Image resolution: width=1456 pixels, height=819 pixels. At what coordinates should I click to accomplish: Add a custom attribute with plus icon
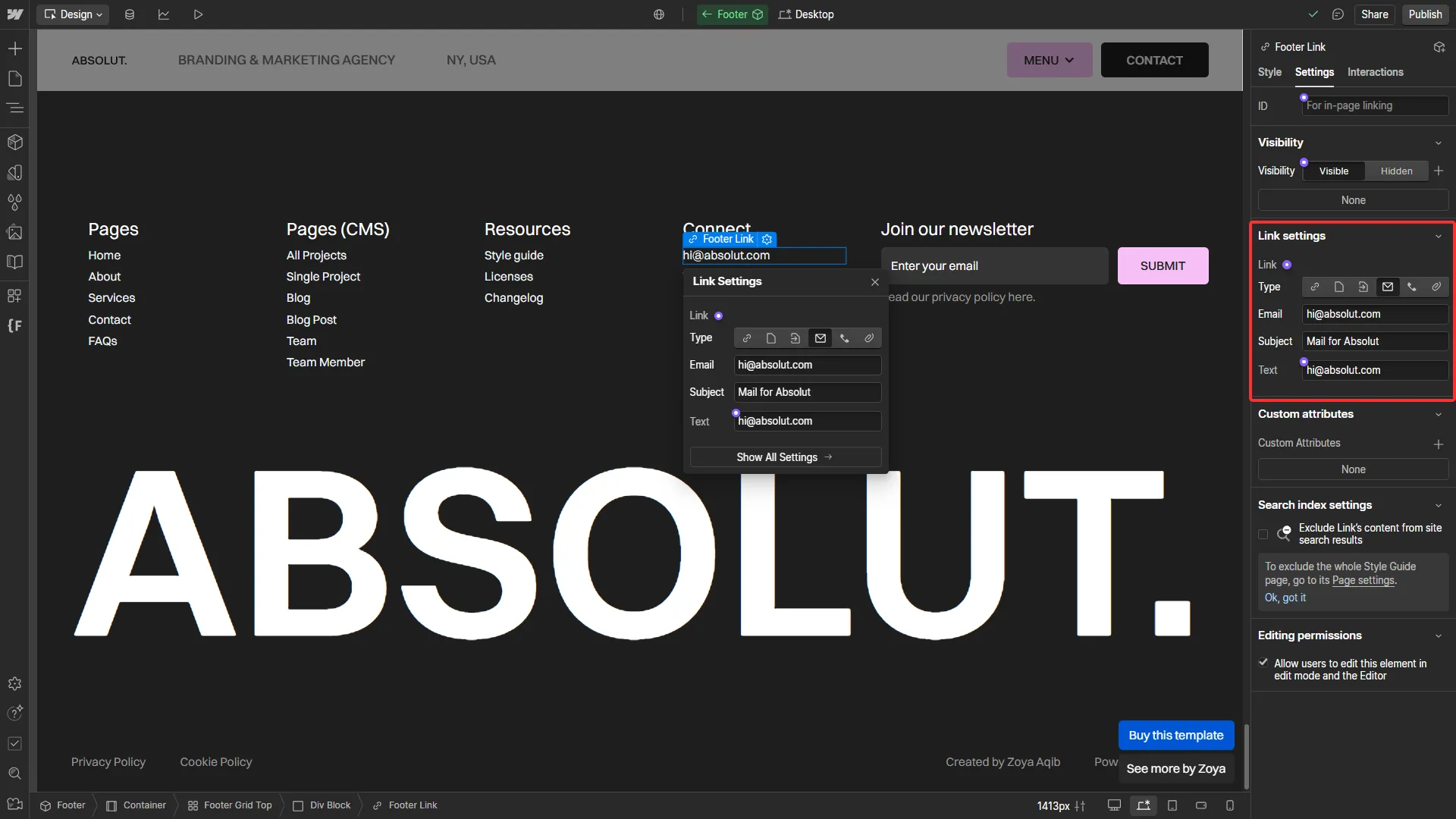coord(1439,444)
